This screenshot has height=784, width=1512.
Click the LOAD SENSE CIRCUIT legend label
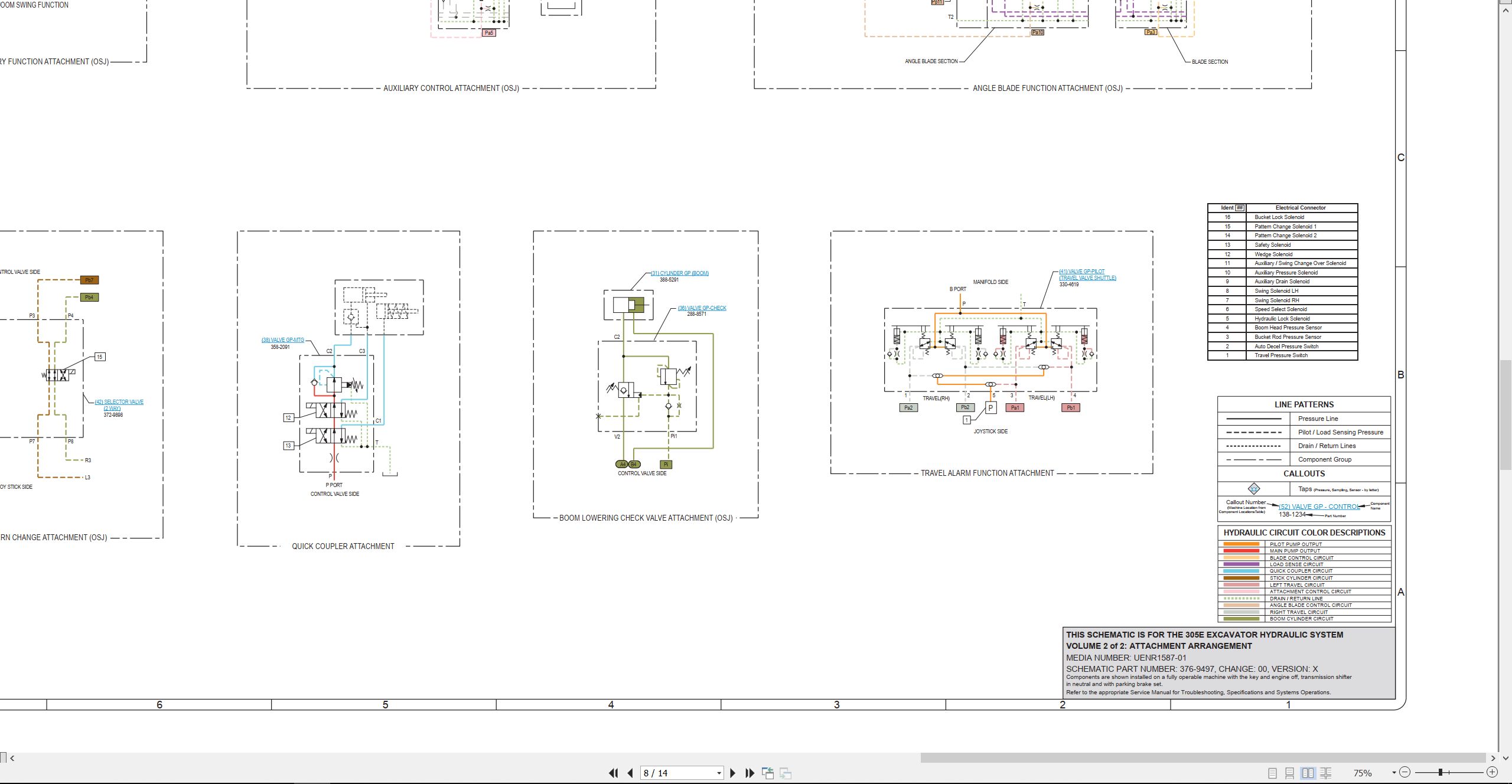[1296, 564]
